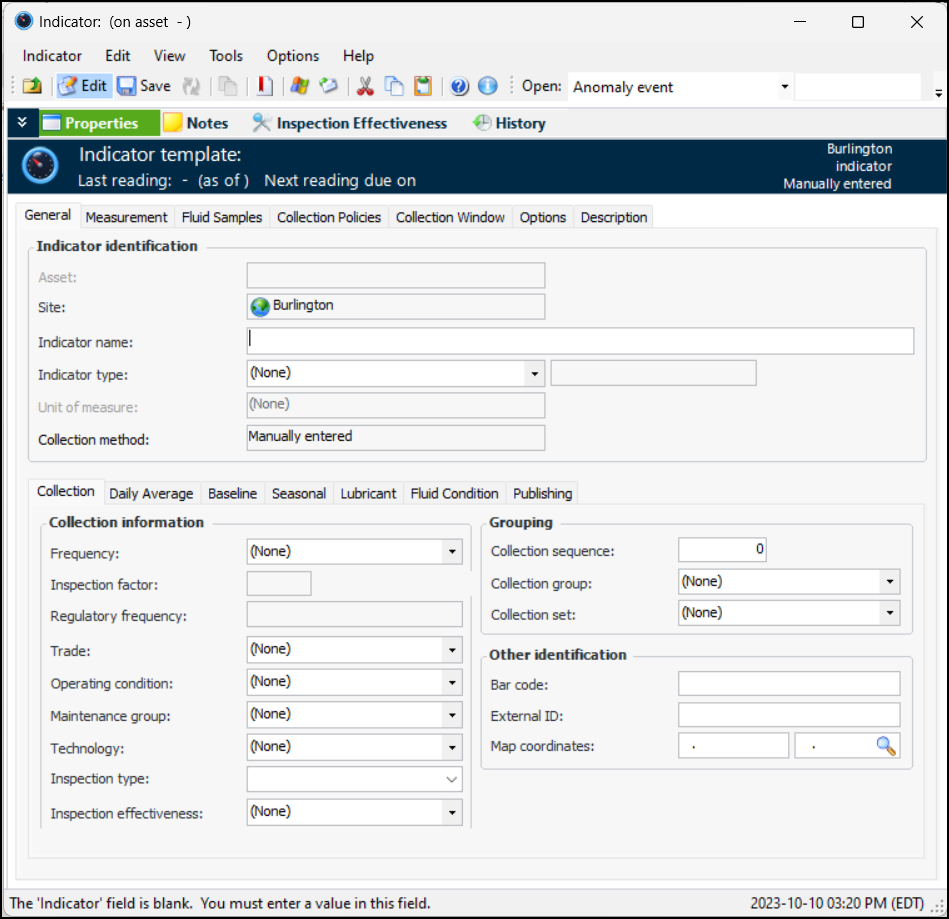
Task: Click the blue Info icon in toolbar
Action: (487, 86)
